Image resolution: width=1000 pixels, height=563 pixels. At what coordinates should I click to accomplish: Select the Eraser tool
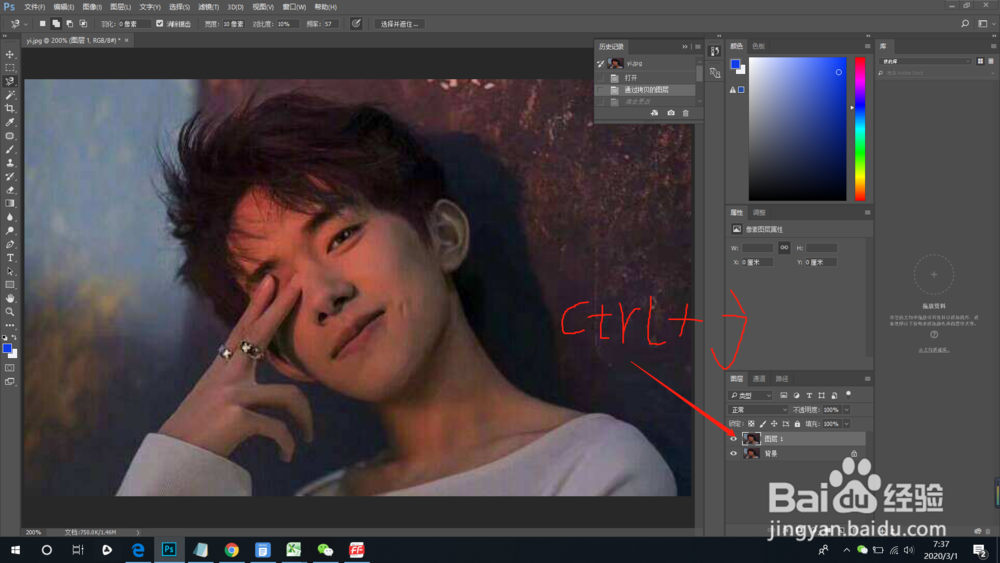(x=10, y=190)
